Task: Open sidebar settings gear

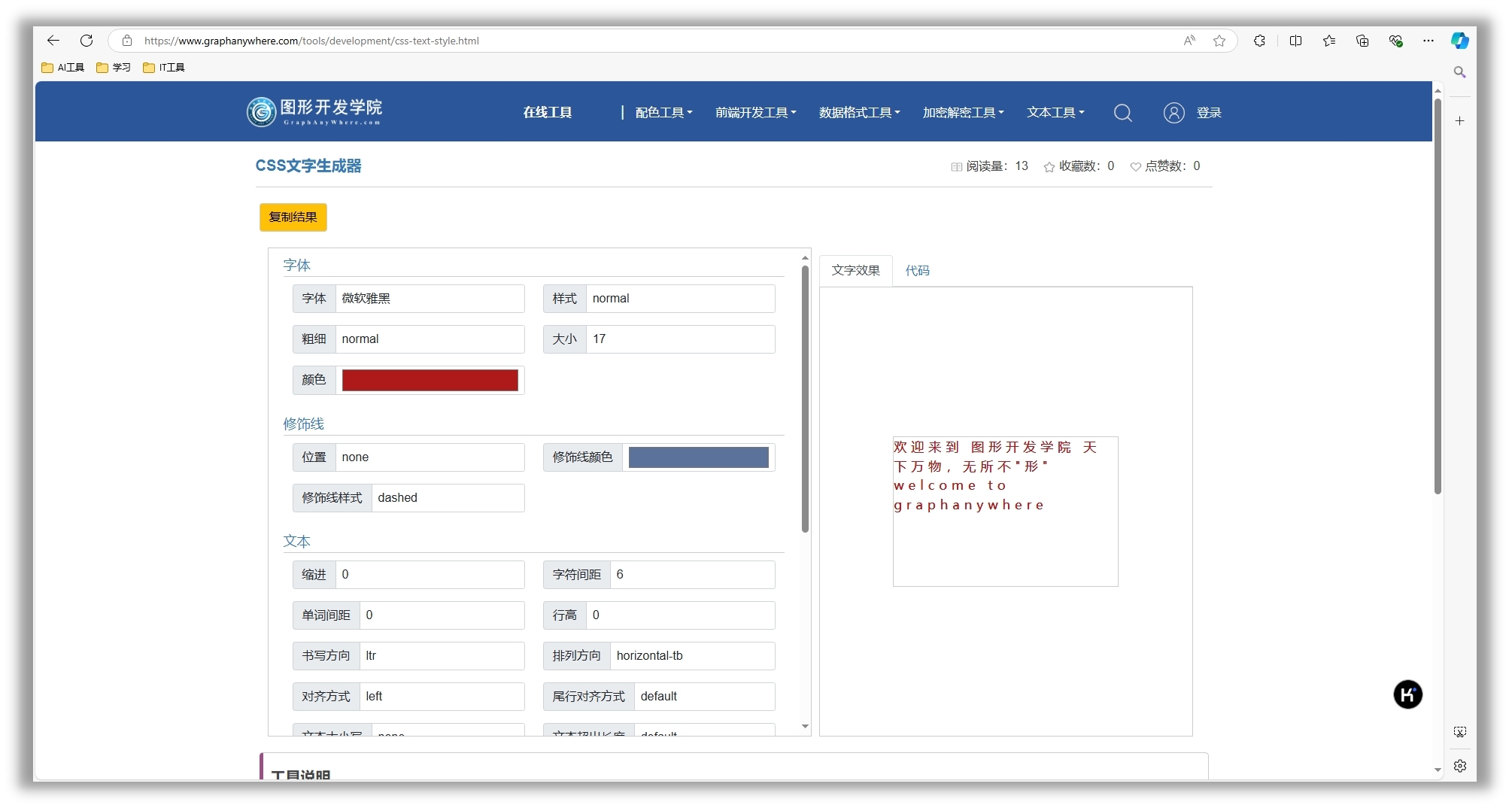Action: click(1459, 766)
